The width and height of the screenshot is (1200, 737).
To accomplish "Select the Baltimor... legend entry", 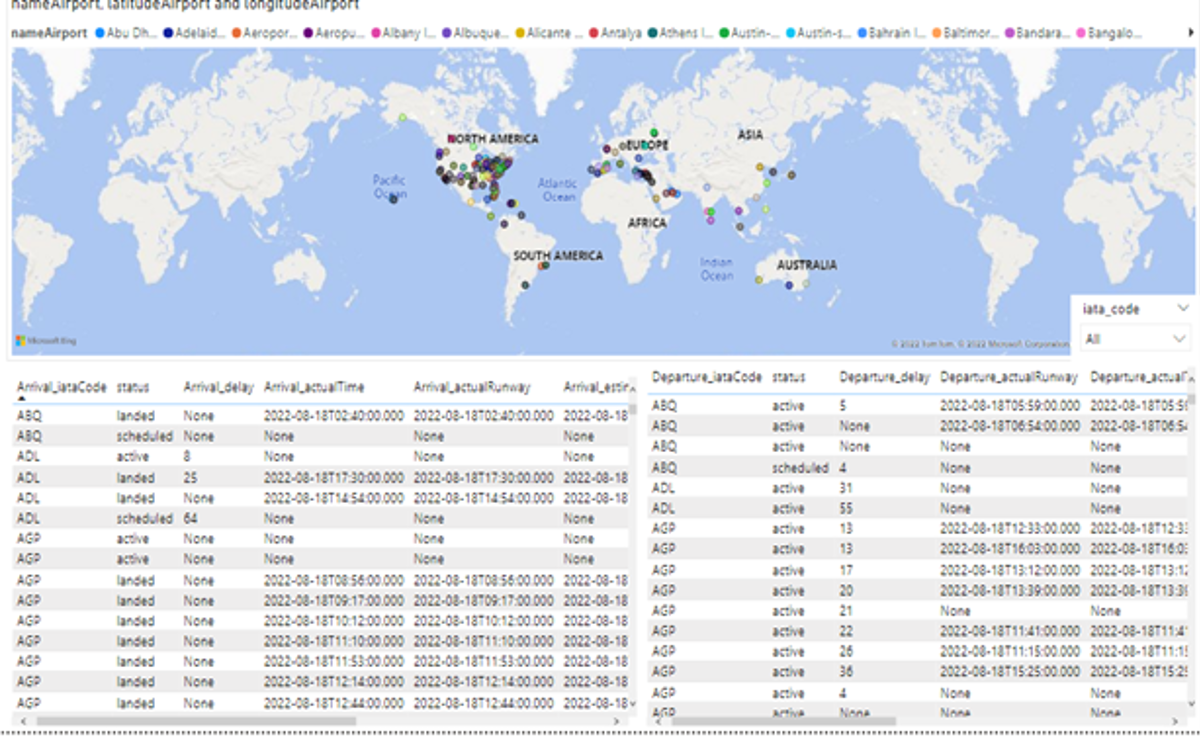I will (x=966, y=33).
